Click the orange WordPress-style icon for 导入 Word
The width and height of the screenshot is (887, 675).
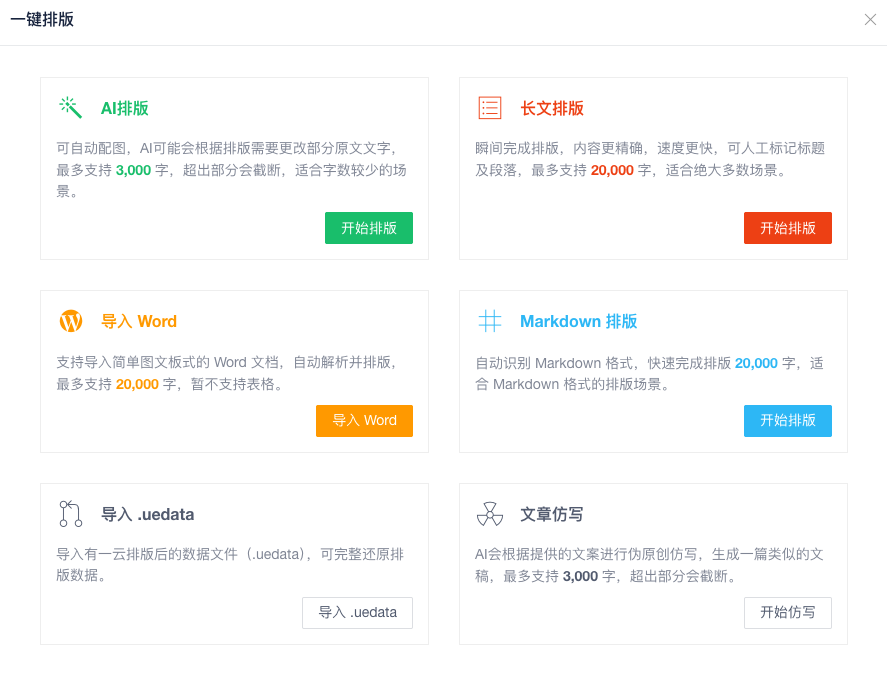tap(70, 321)
